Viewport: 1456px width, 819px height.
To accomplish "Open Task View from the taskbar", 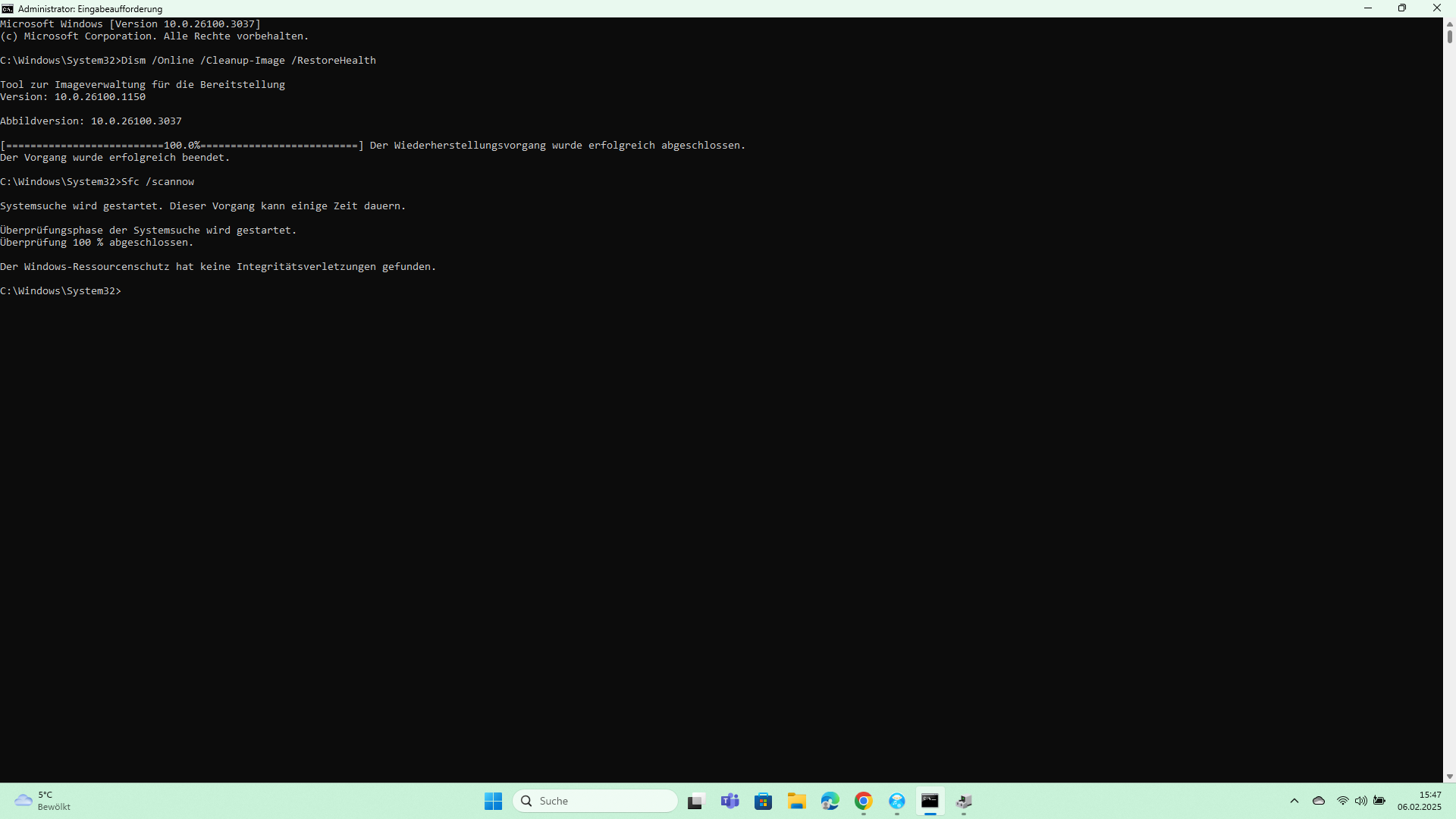I will pyautogui.click(x=696, y=801).
